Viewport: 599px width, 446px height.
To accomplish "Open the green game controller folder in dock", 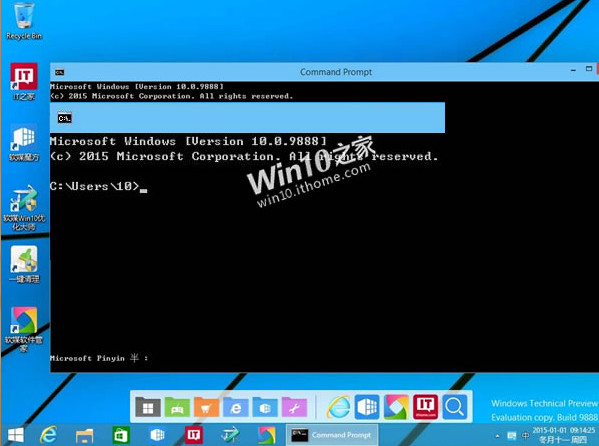I will [177, 407].
